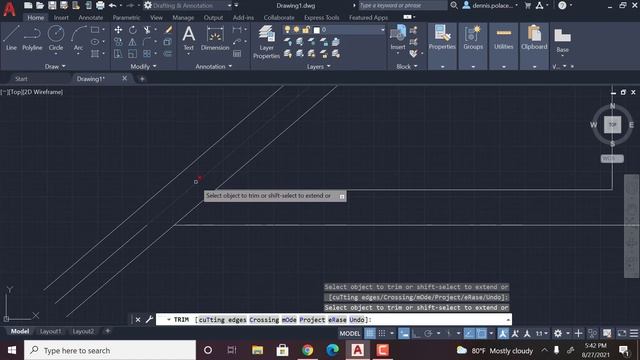
Task: Expand the Modify panel
Action: tap(143, 66)
